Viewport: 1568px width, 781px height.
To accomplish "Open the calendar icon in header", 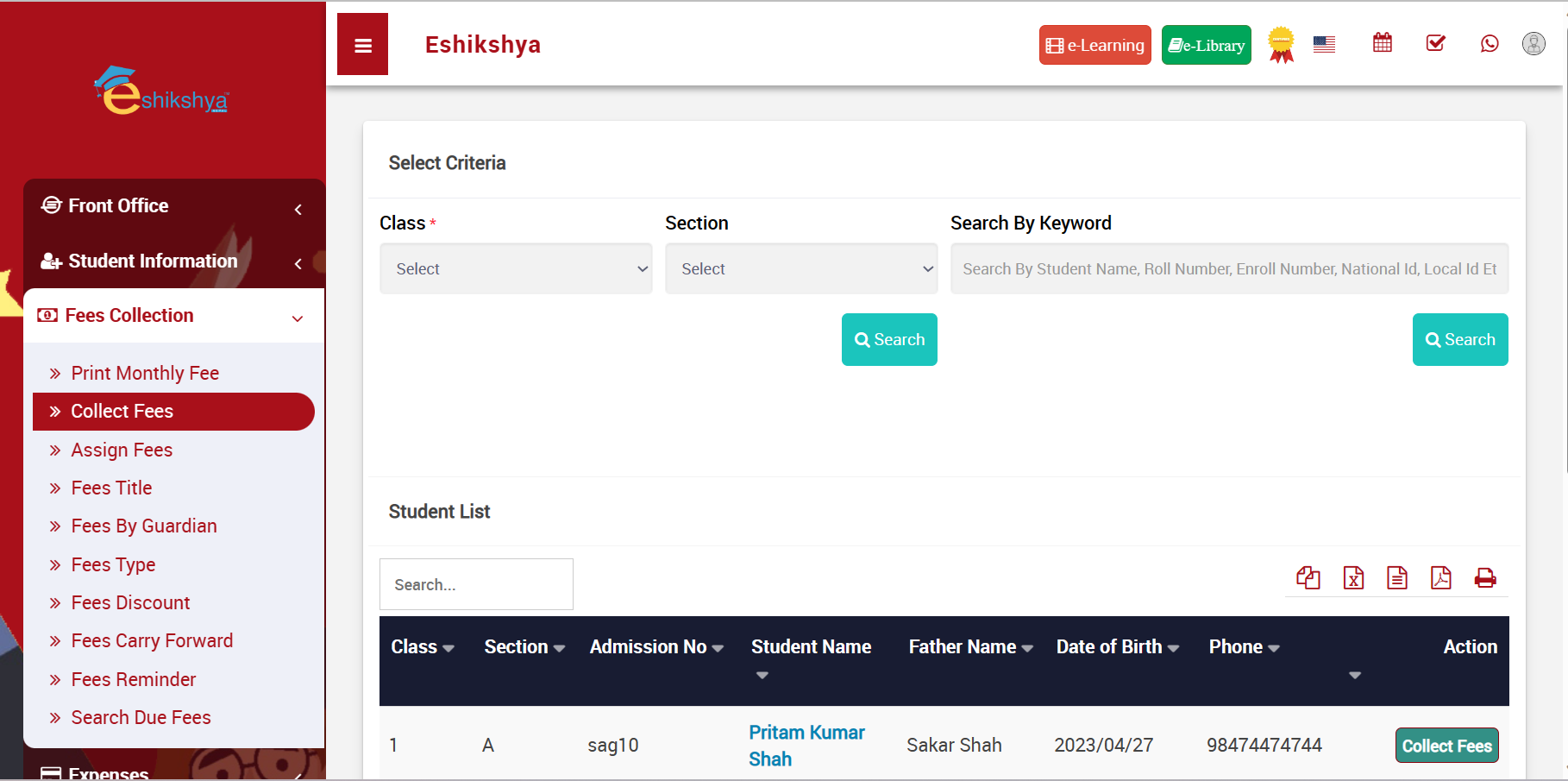I will point(1382,43).
